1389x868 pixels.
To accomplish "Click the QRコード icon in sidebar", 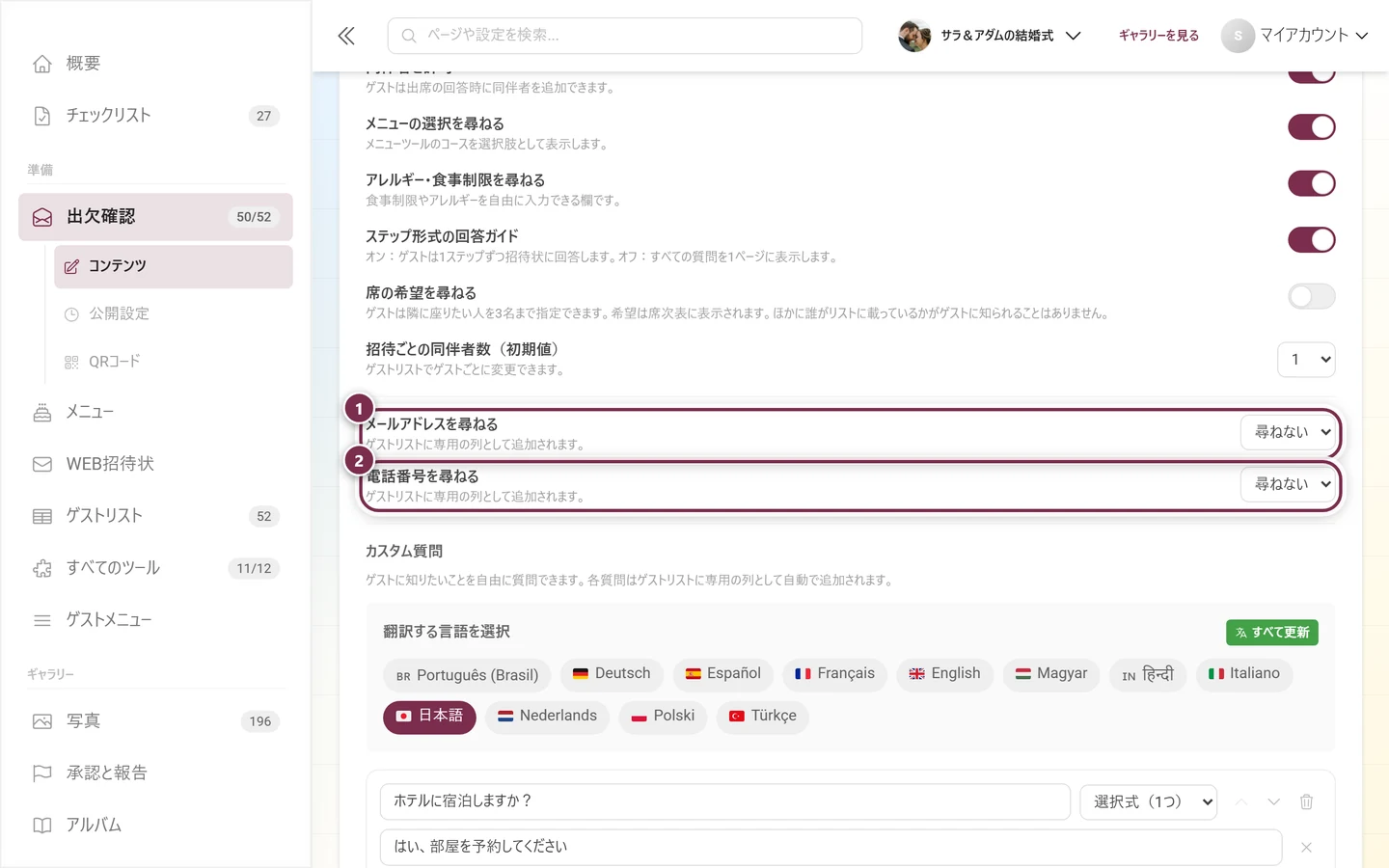I will pyautogui.click(x=71, y=362).
